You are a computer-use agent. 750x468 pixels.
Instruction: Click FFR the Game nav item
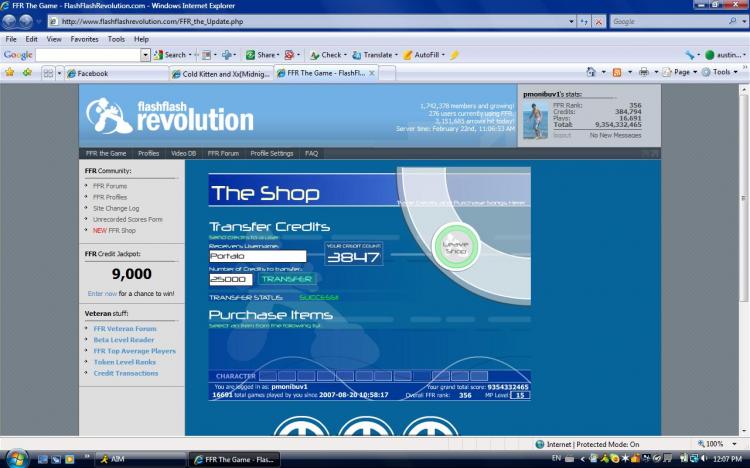106,154
